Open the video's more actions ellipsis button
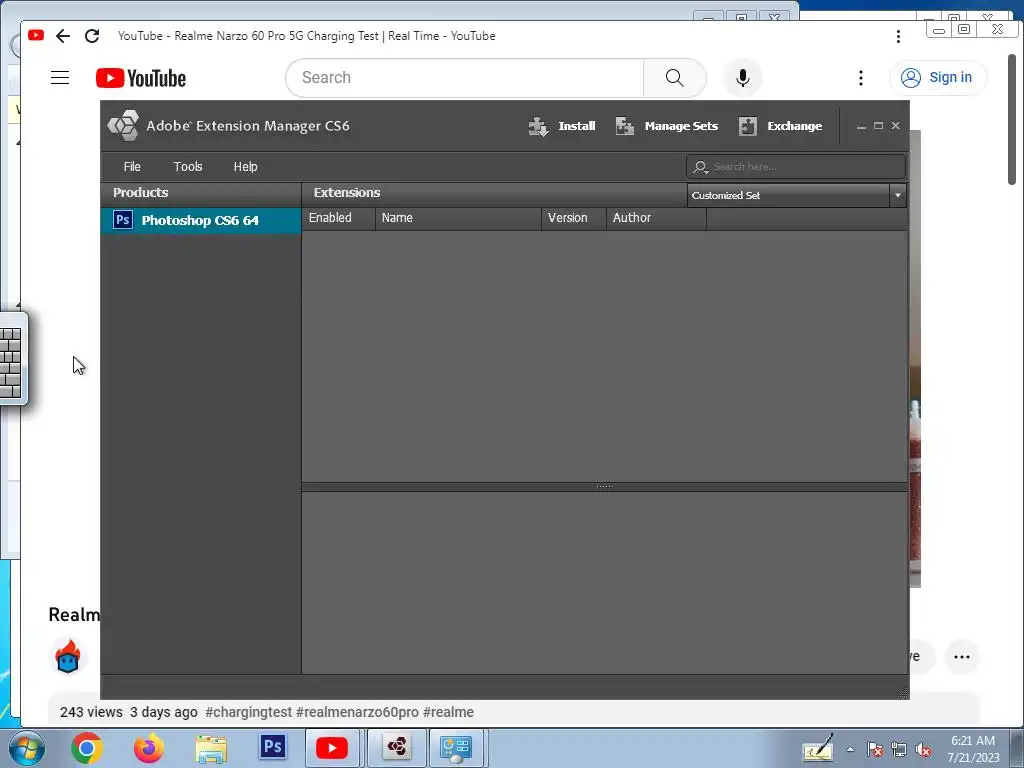1024x768 pixels. (961, 657)
